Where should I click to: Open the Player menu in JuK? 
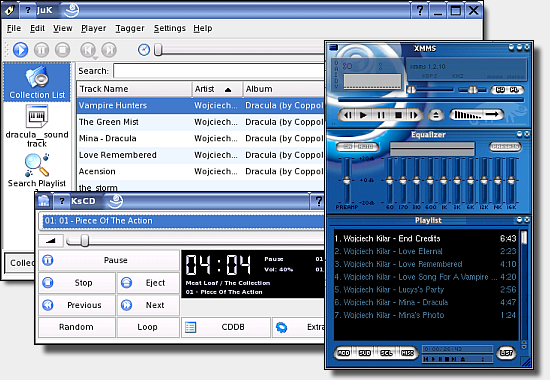pos(93,28)
